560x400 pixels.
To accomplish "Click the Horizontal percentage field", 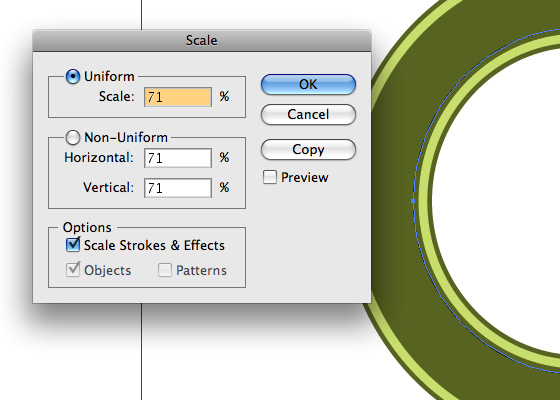I will pyautogui.click(x=178, y=158).
